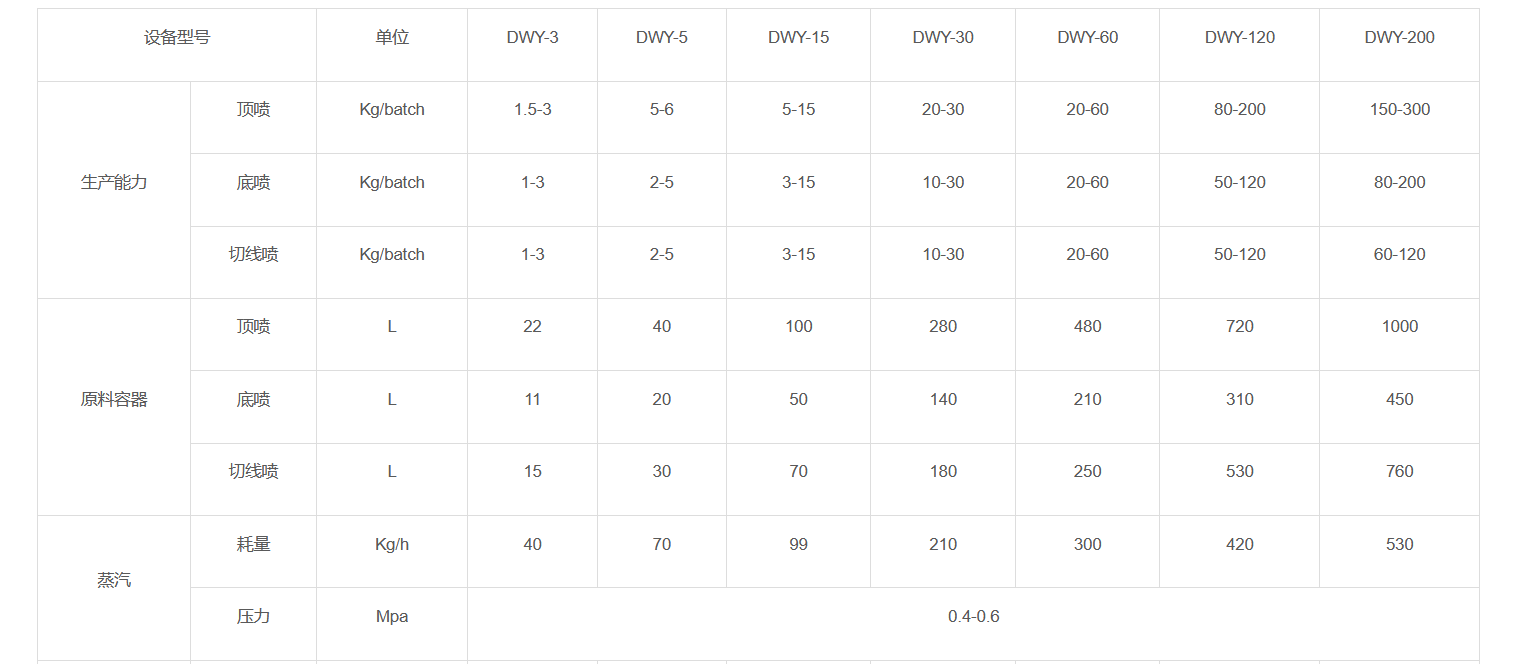Select the 1000 container volume cell
1524x664 pixels.
tap(1399, 327)
